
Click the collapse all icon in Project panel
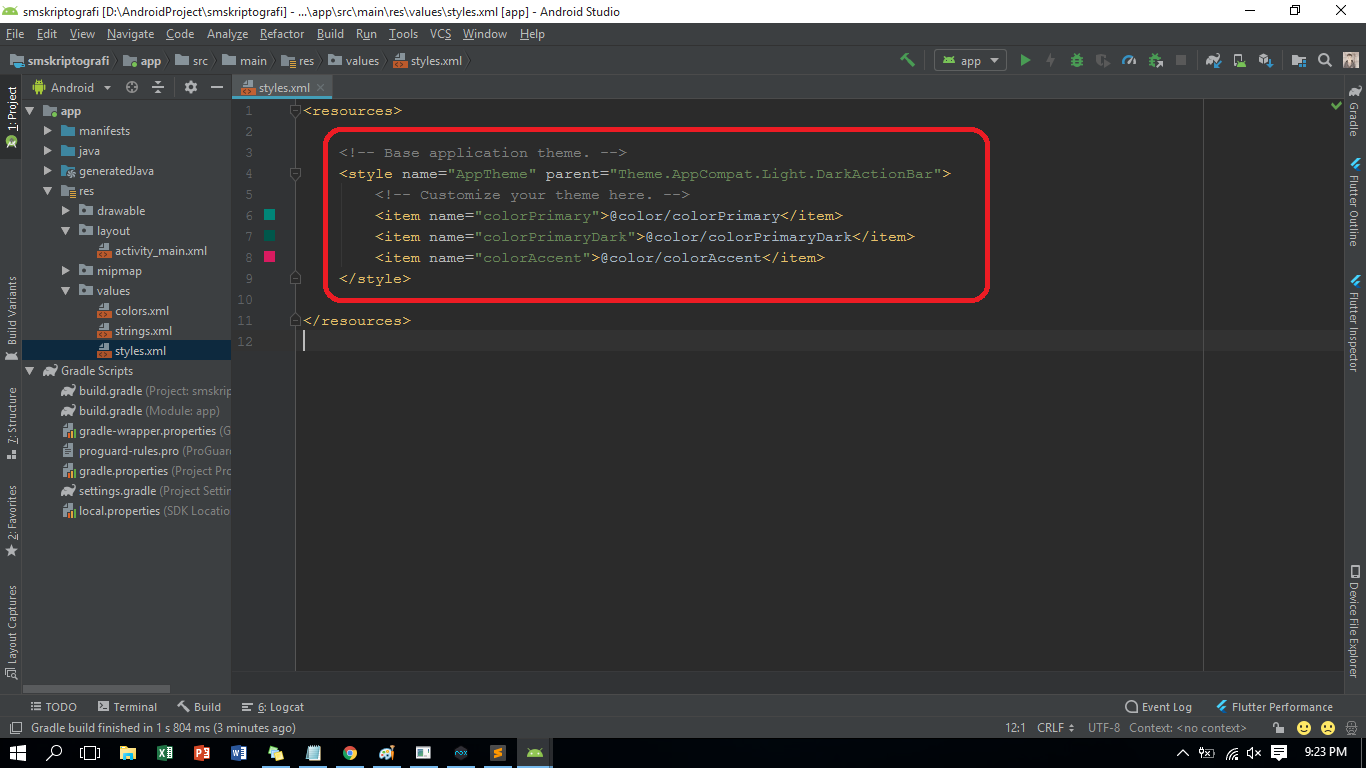pos(157,88)
